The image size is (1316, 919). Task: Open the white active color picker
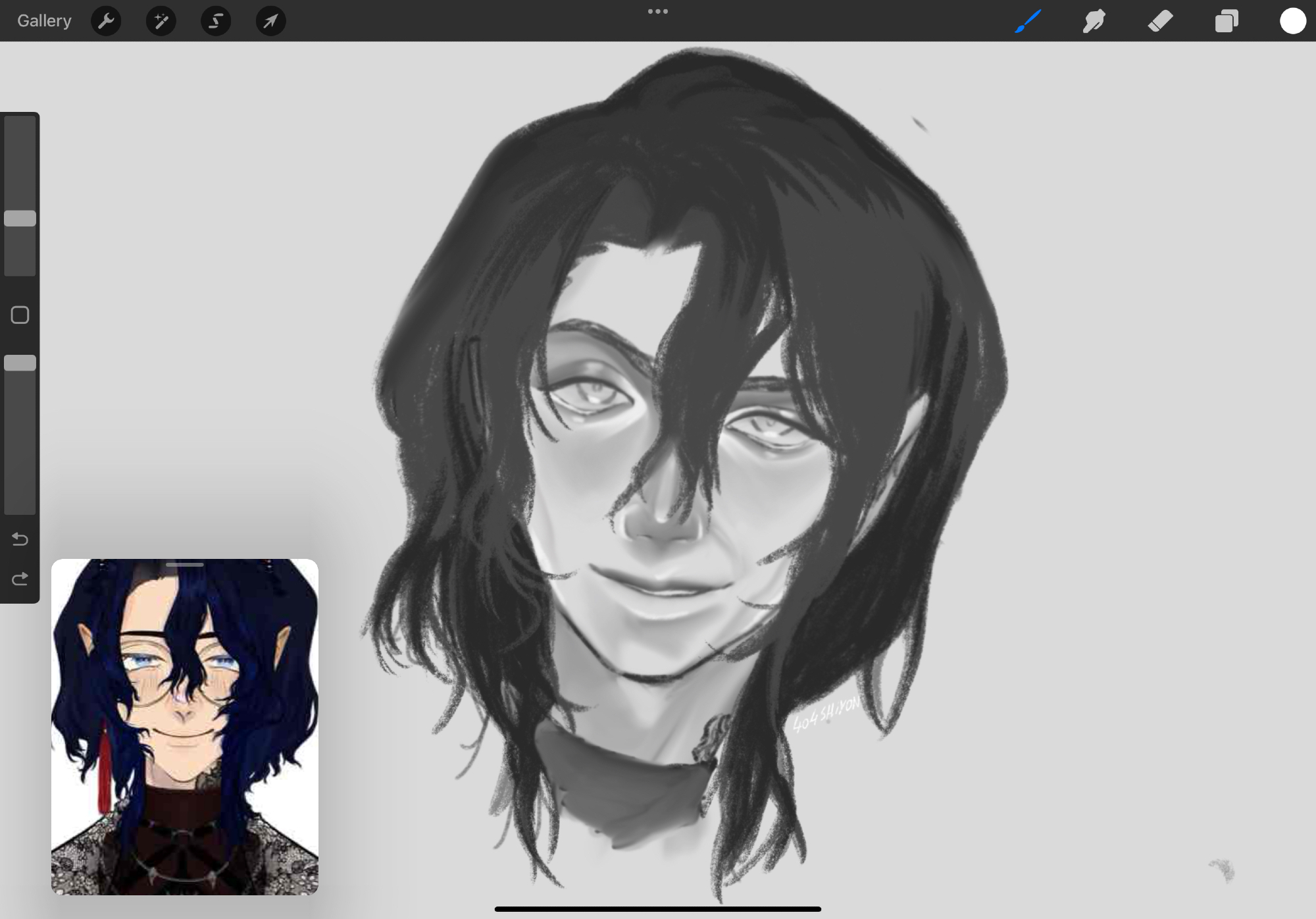(x=1292, y=21)
